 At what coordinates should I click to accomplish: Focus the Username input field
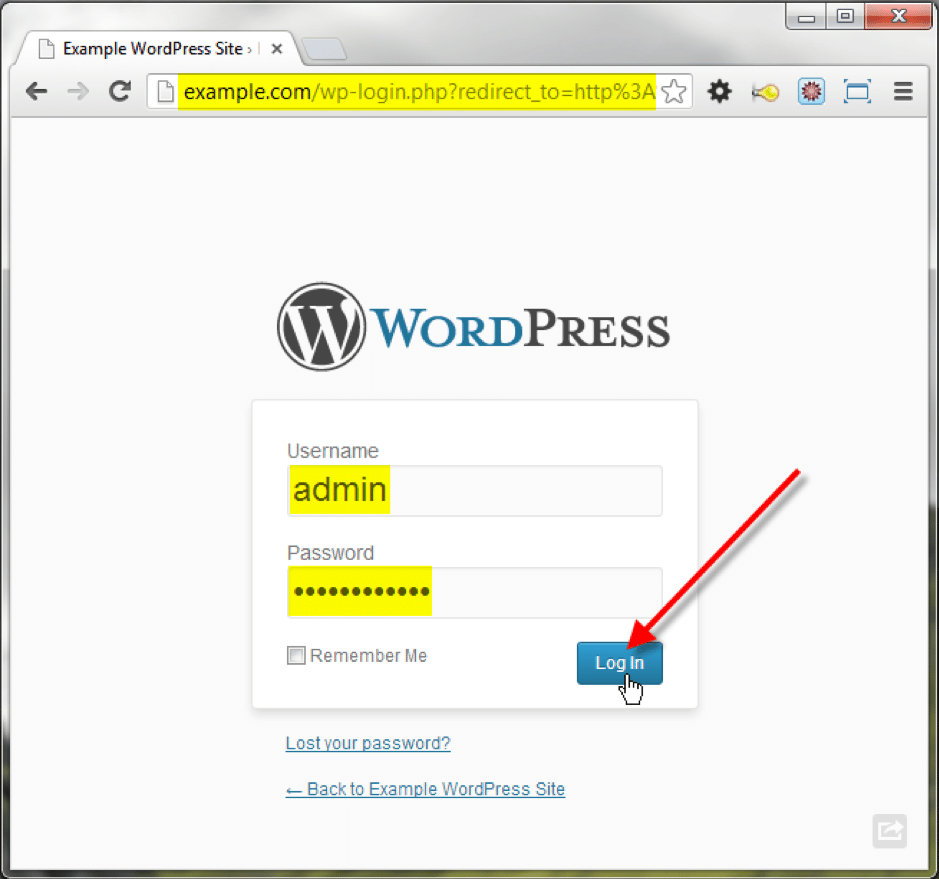pos(475,490)
